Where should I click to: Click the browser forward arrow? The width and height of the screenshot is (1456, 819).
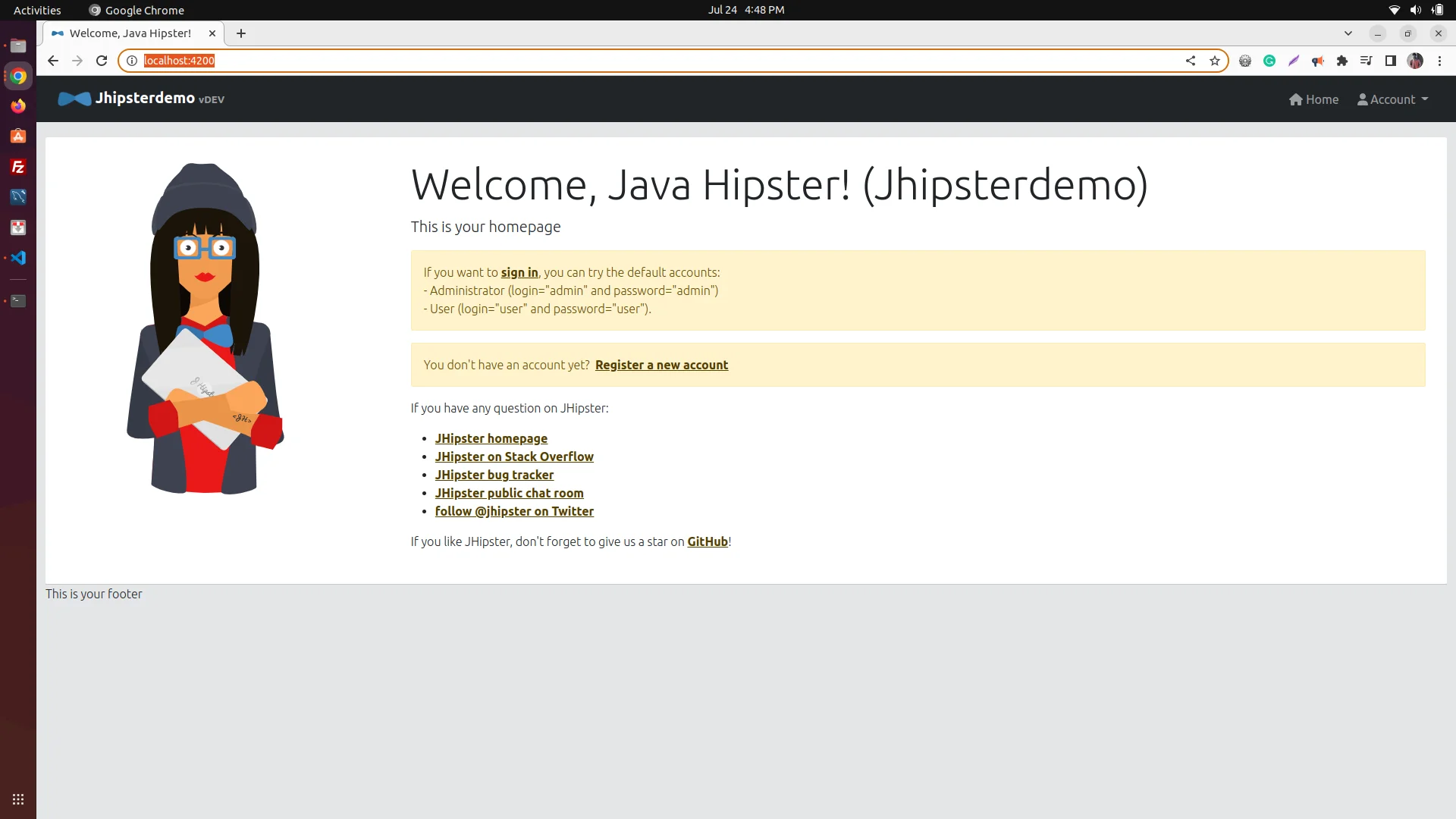coord(77,61)
